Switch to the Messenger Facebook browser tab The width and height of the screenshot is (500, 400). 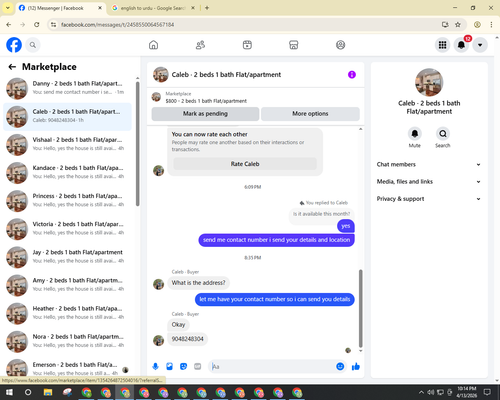[60, 8]
